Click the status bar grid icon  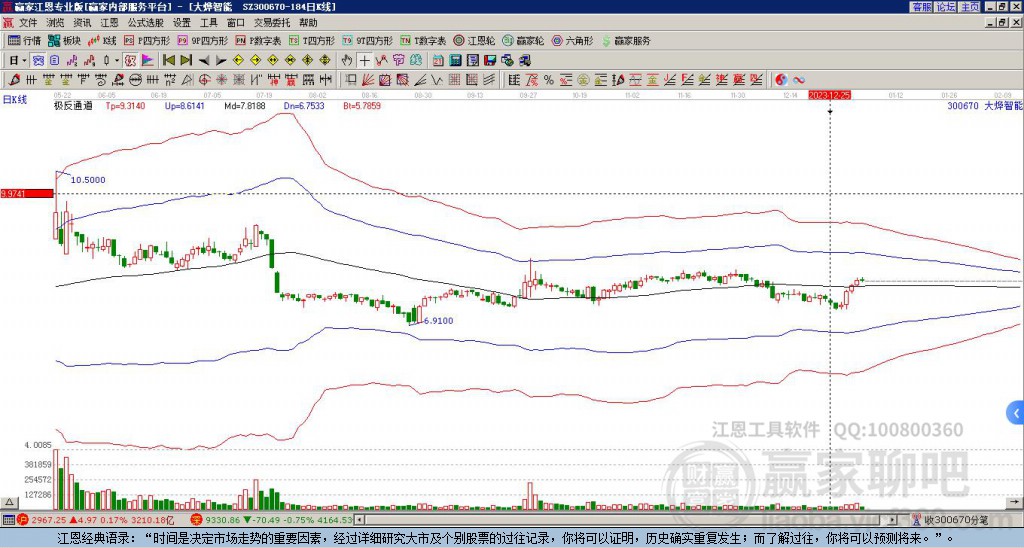click(x=8, y=520)
